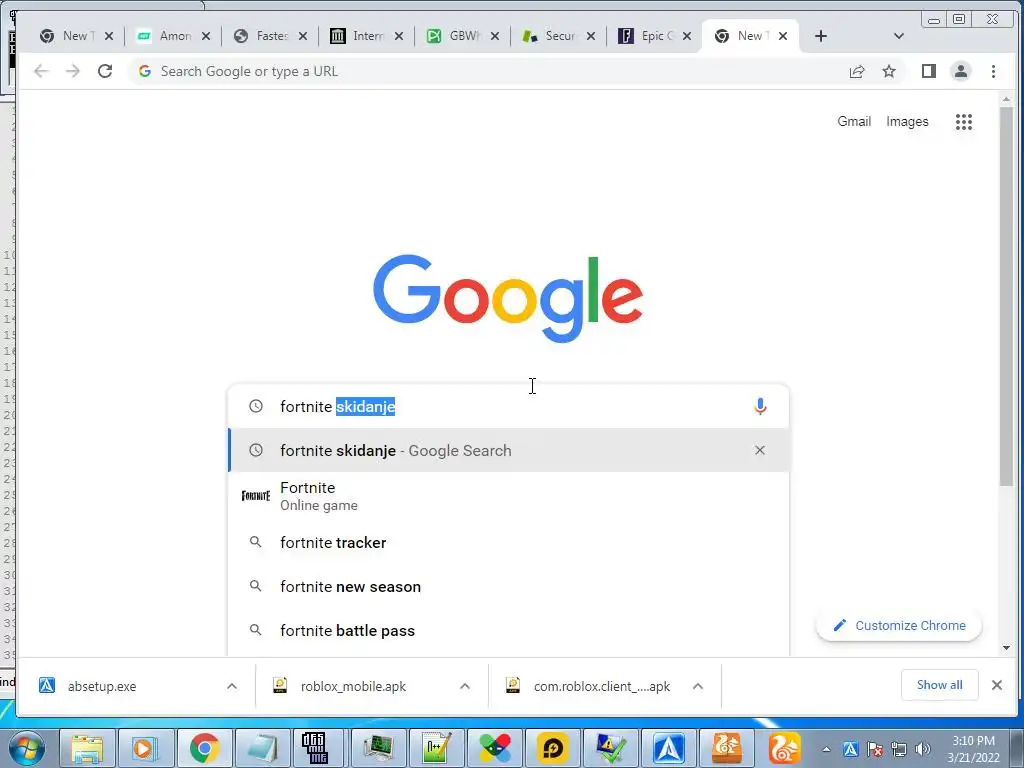The image size is (1024, 768).
Task: Remove the 'fortnite skidanje' suggestion
Action: pyautogui.click(x=760, y=450)
